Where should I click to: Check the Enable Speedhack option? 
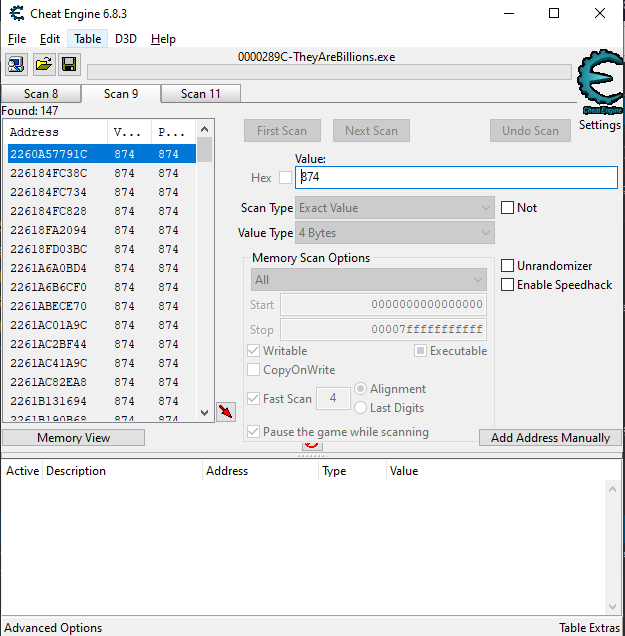(x=508, y=285)
